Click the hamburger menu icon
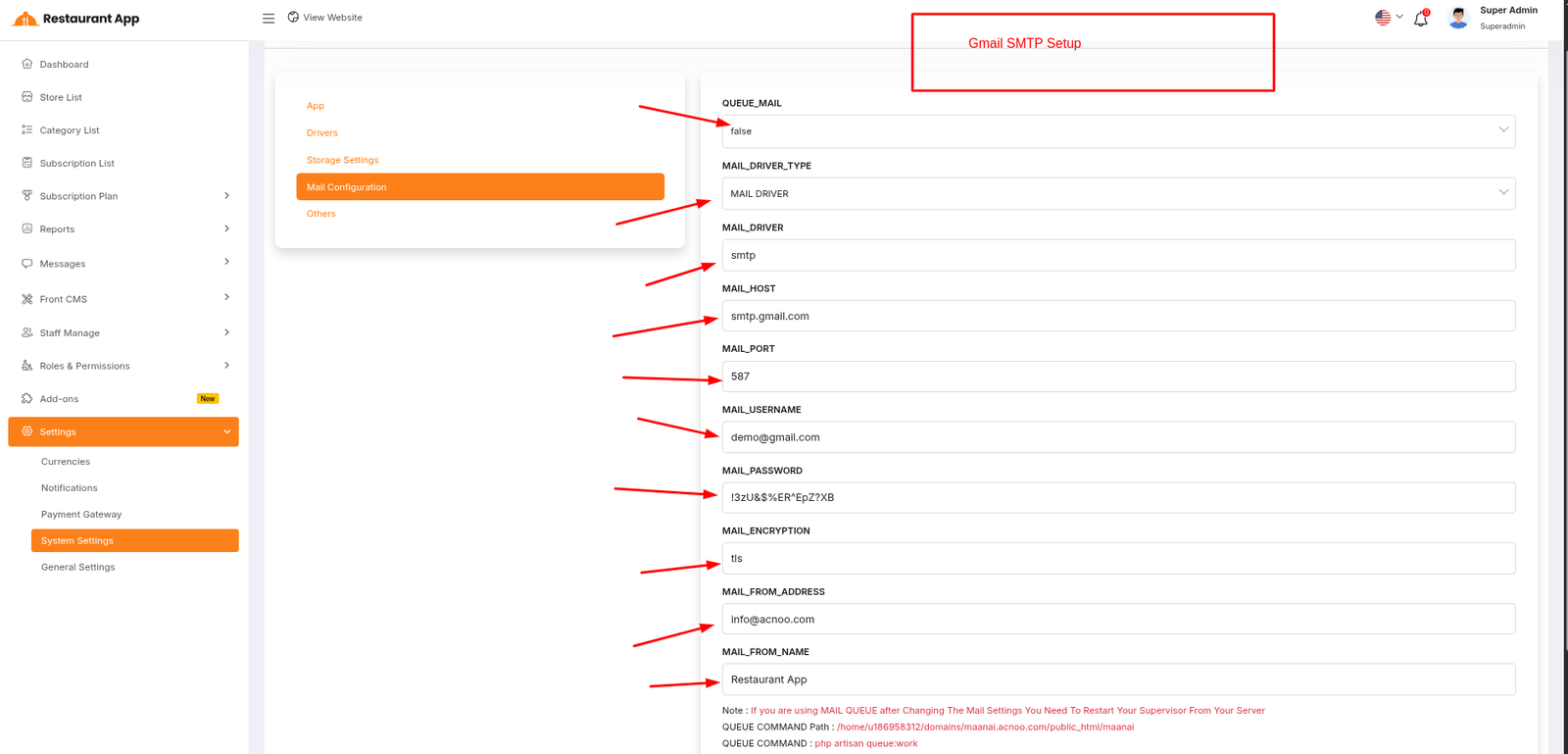This screenshot has width=1568, height=754. pos(269,19)
